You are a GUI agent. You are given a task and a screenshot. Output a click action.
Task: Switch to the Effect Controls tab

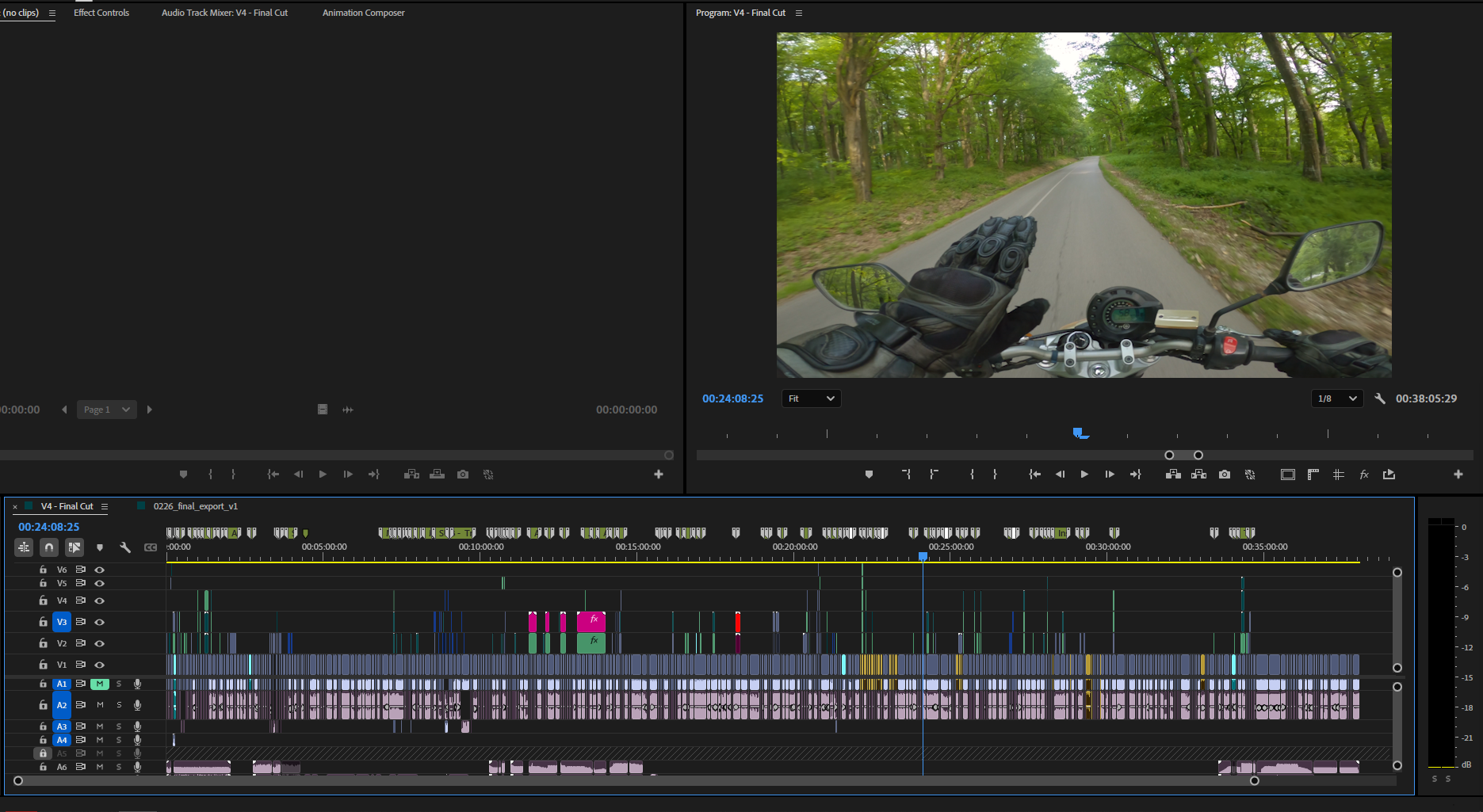coord(101,13)
